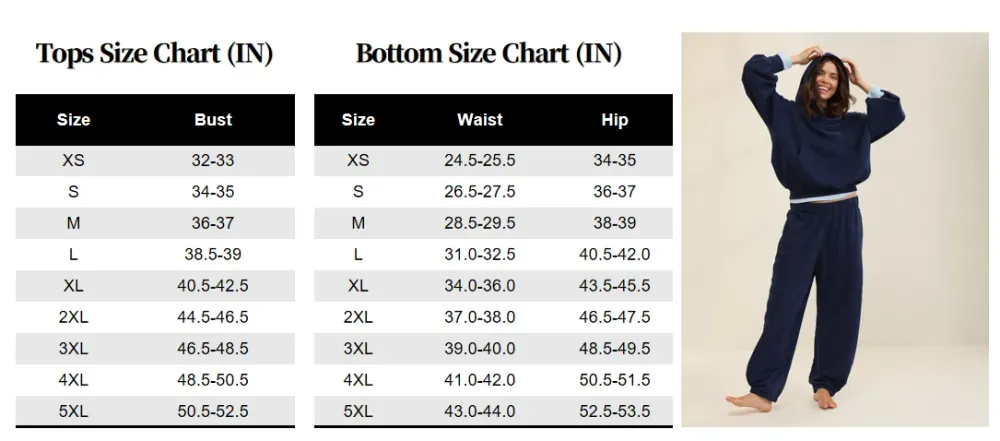Click the 2XL label in bottom chart

point(358,317)
